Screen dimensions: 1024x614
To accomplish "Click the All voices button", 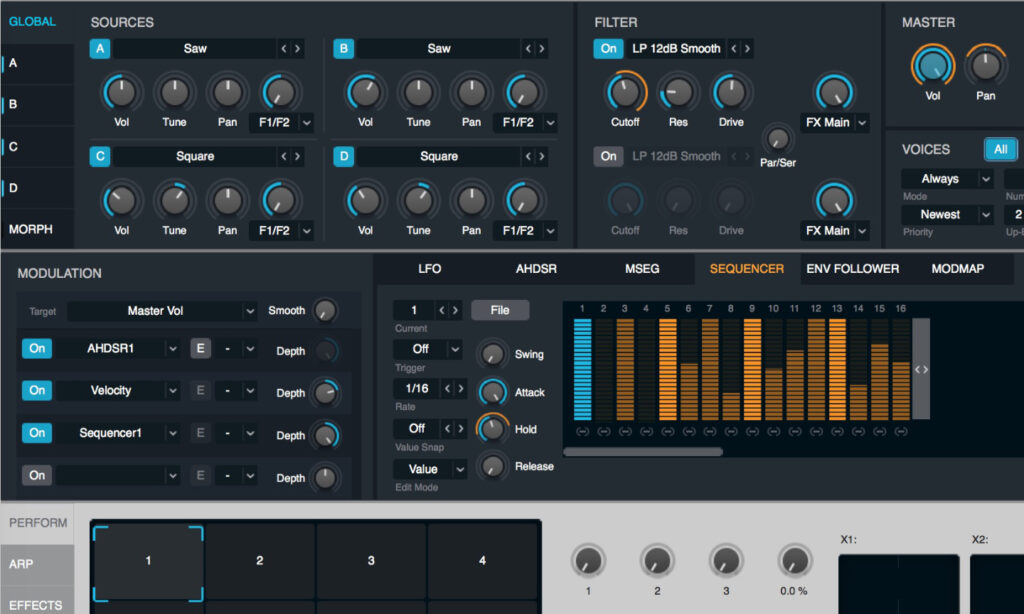I will click(1000, 149).
